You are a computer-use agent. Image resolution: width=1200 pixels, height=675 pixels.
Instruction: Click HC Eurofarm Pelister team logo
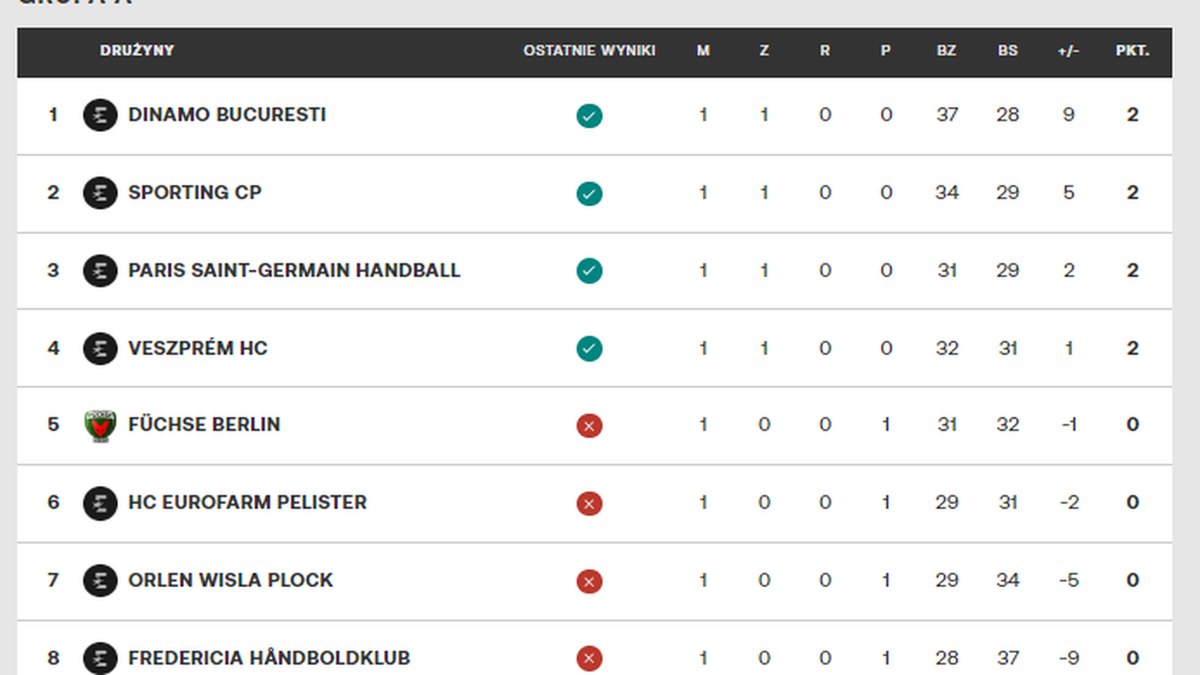[100, 502]
